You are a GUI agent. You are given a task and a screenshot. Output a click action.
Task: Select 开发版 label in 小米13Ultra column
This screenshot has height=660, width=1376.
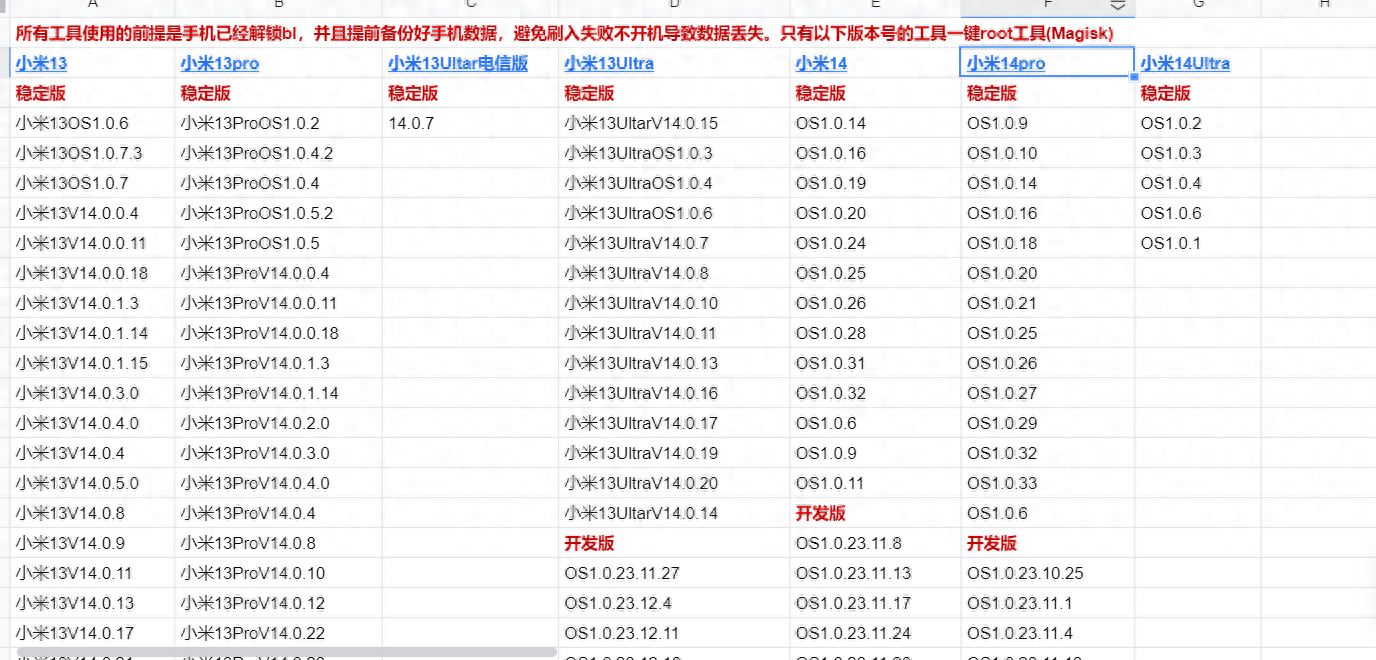pyautogui.click(x=589, y=543)
